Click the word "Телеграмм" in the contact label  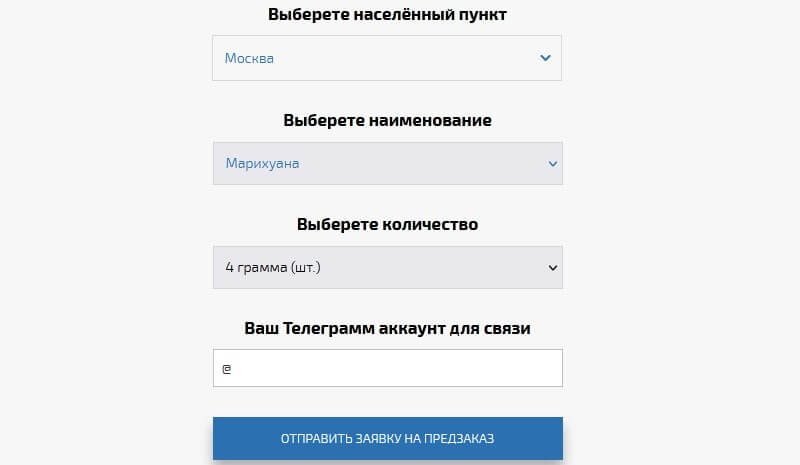coord(329,328)
